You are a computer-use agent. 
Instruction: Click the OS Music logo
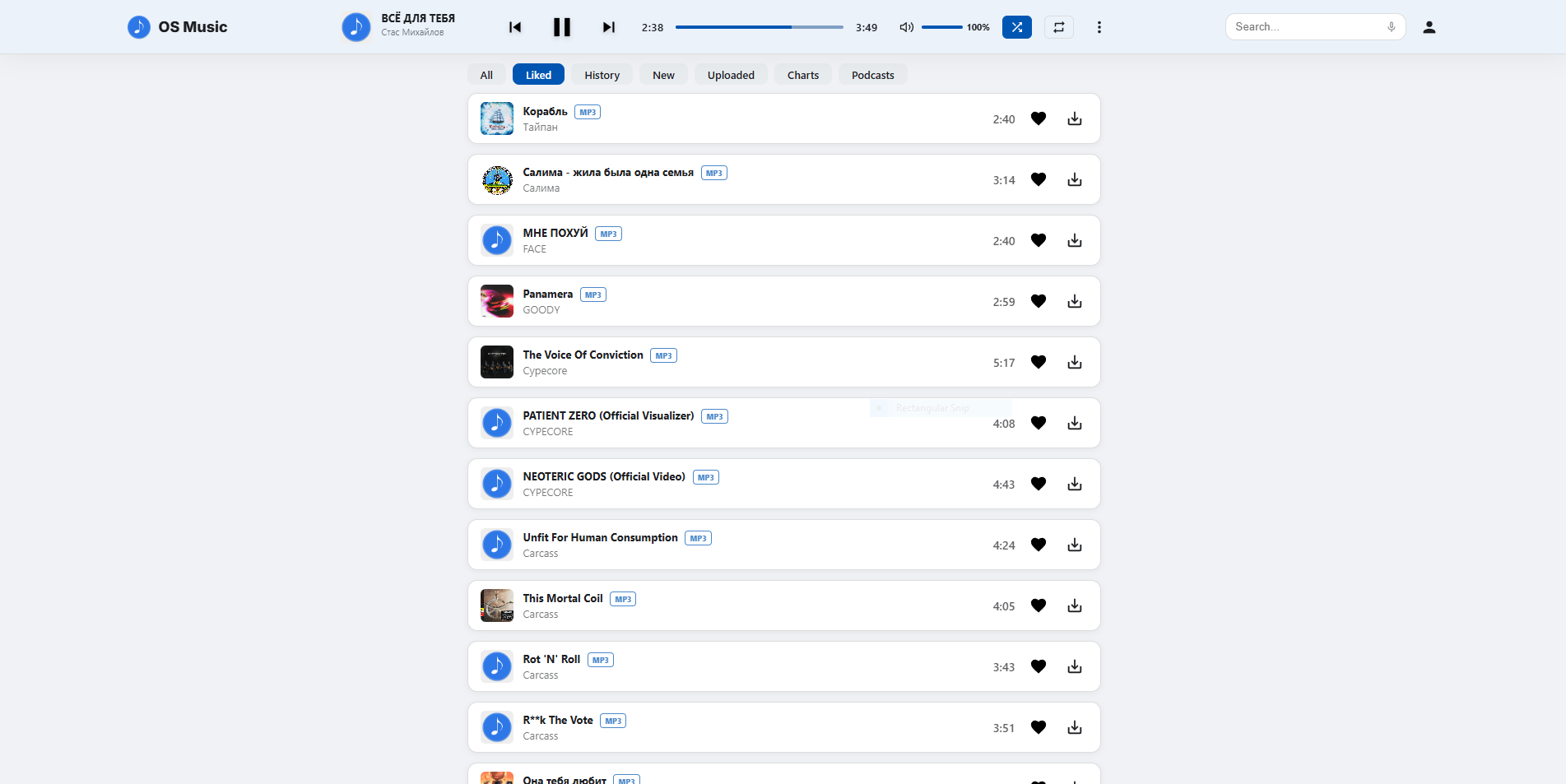point(177,27)
